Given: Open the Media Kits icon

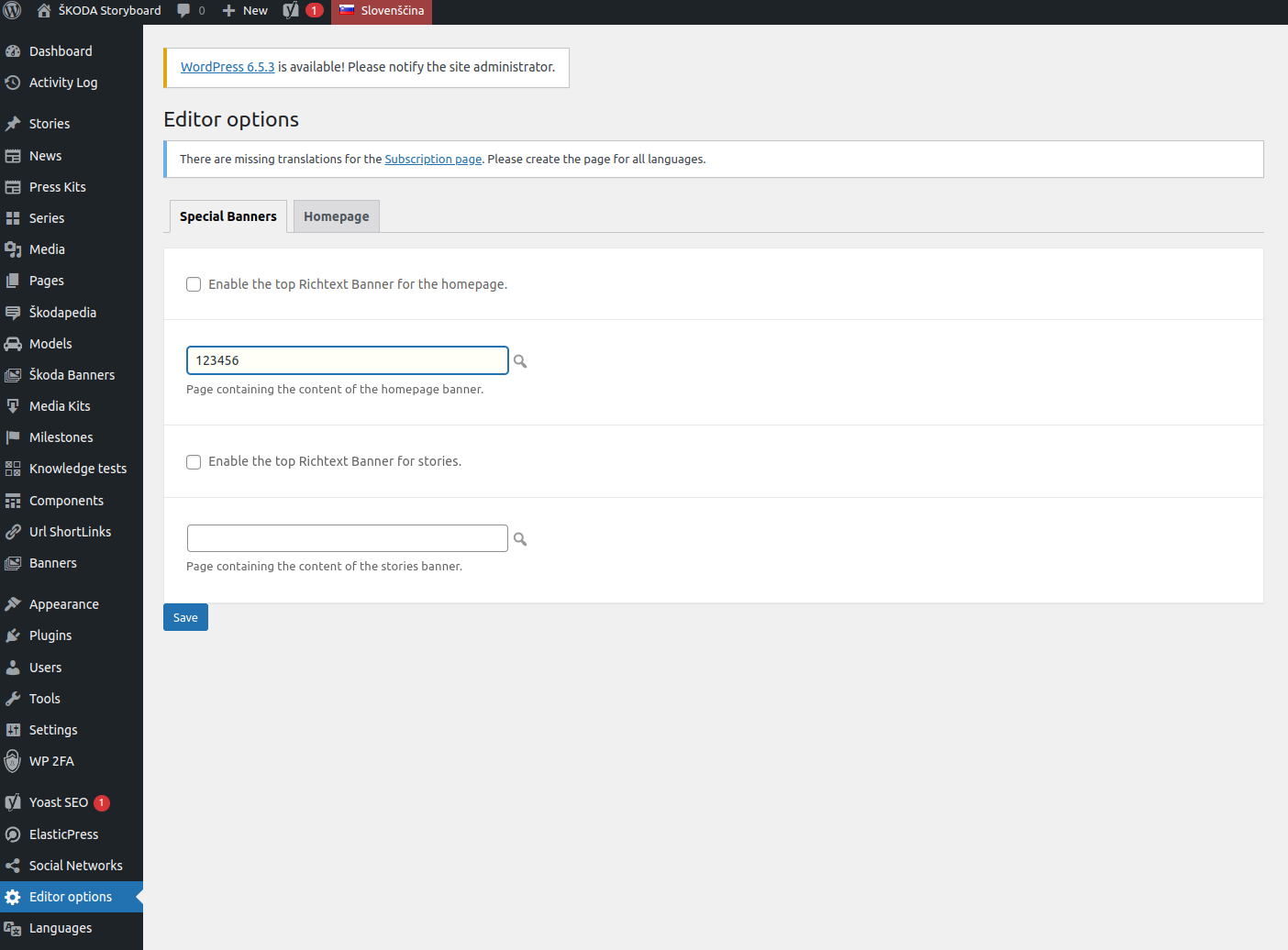Looking at the screenshot, I should [13, 406].
